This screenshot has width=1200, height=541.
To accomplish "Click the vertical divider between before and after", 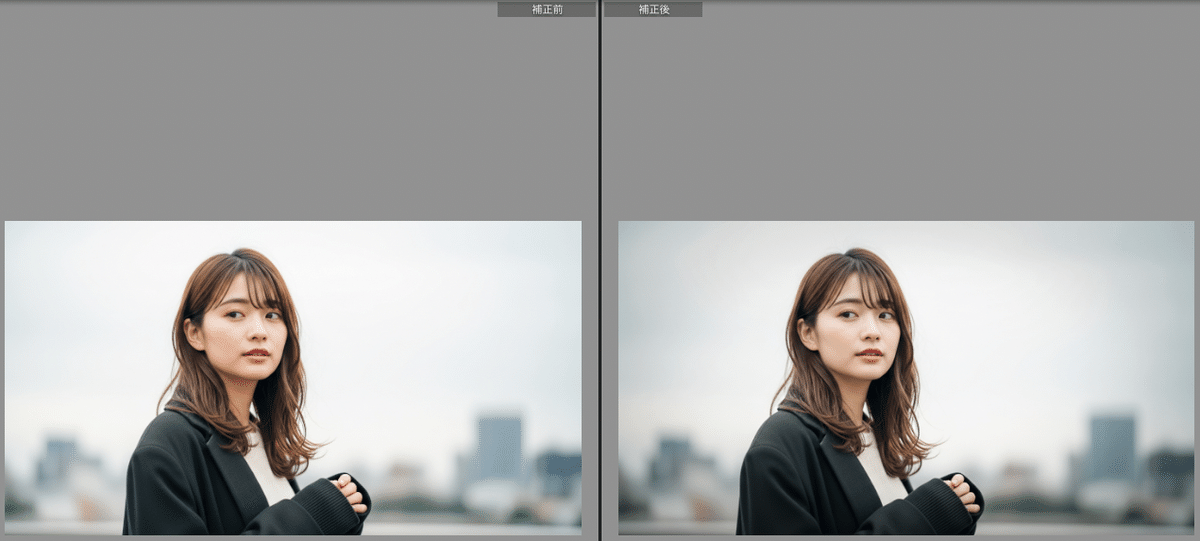I will pyautogui.click(x=599, y=270).
